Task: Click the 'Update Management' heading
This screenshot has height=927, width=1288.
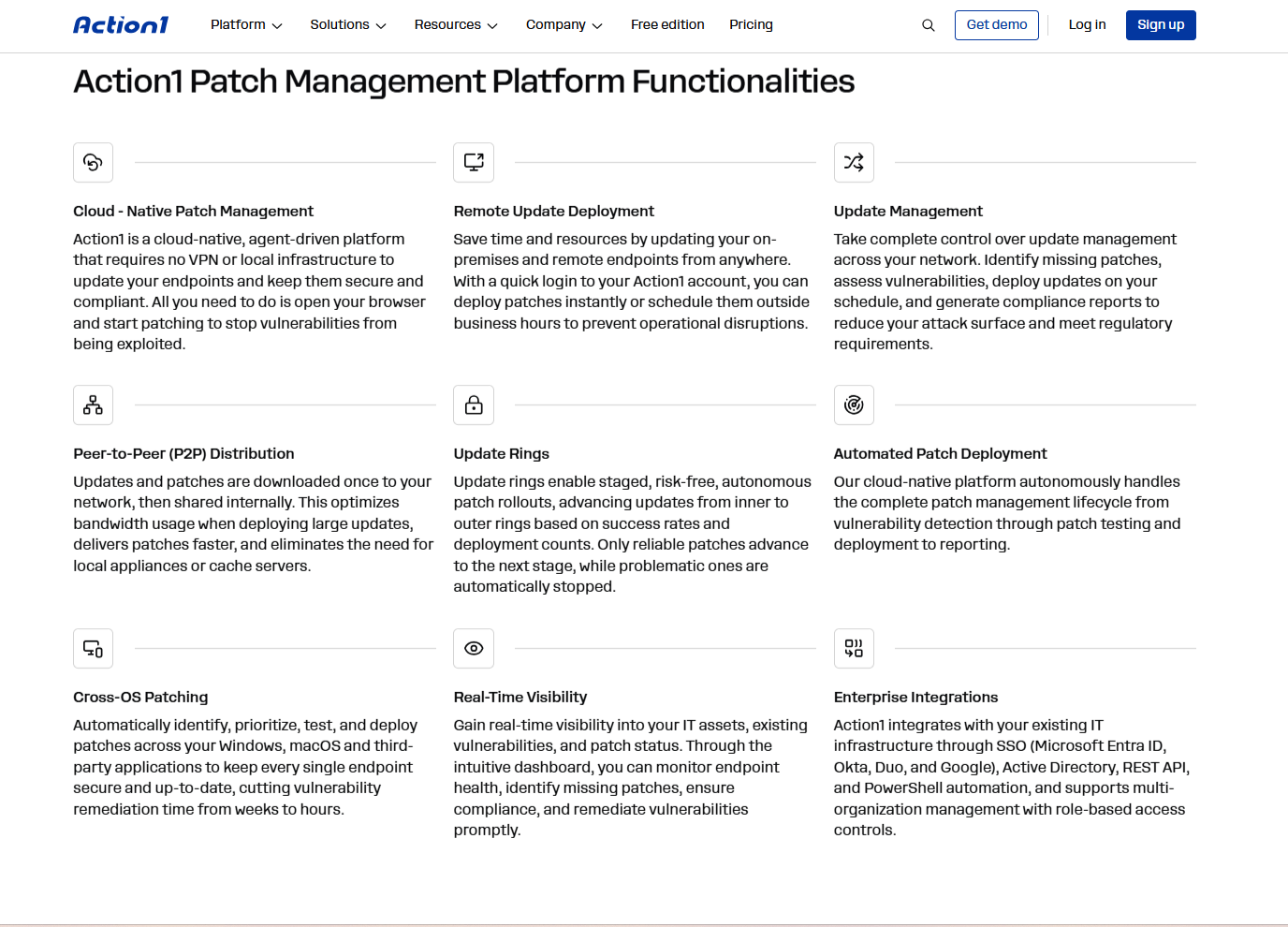Action: click(908, 212)
